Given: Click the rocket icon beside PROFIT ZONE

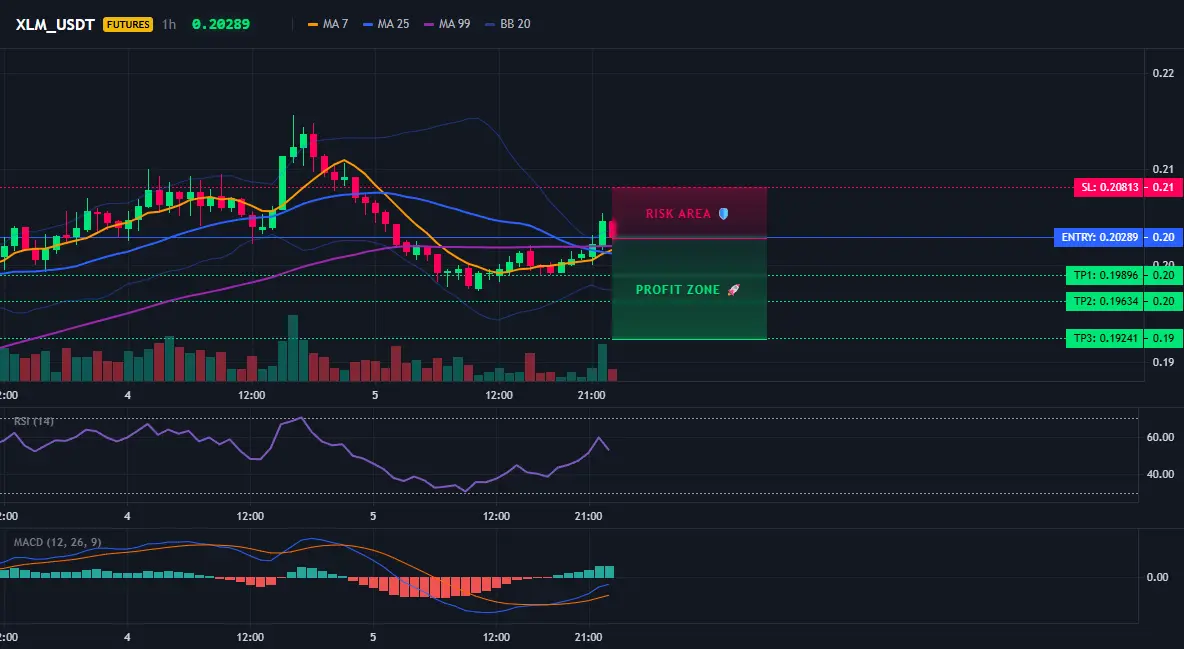Looking at the screenshot, I should coord(733,289).
